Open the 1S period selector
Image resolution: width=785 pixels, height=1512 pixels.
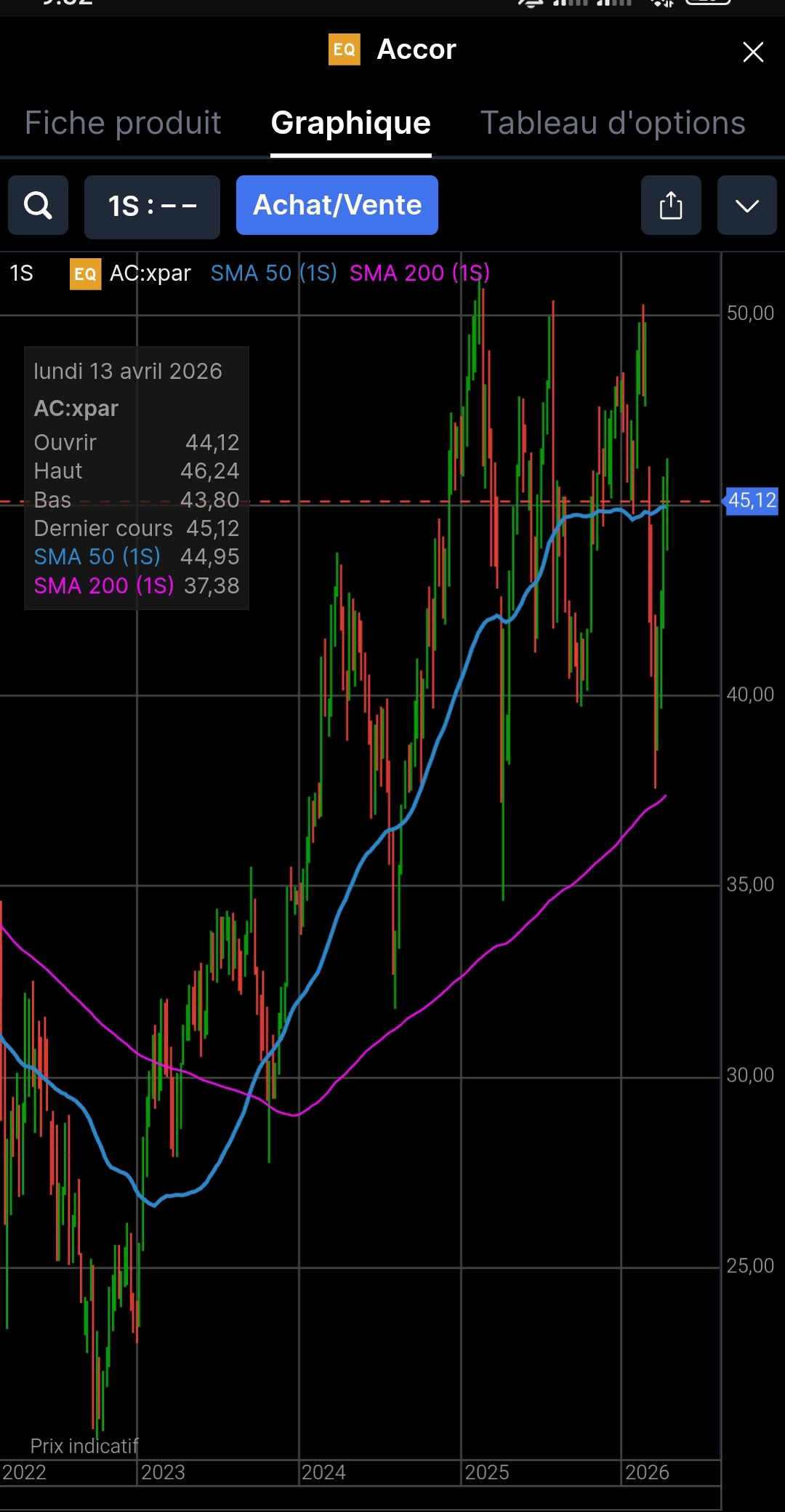[152, 207]
